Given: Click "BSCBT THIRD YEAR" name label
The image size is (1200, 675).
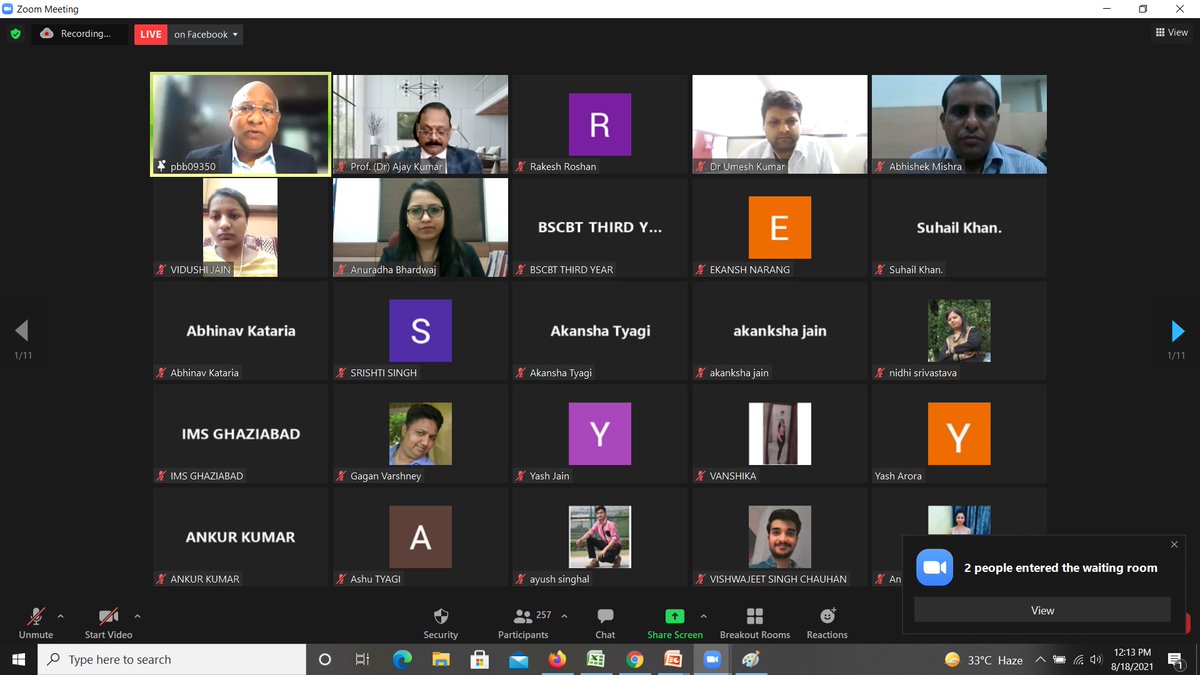Looking at the screenshot, I should click(x=571, y=270).
